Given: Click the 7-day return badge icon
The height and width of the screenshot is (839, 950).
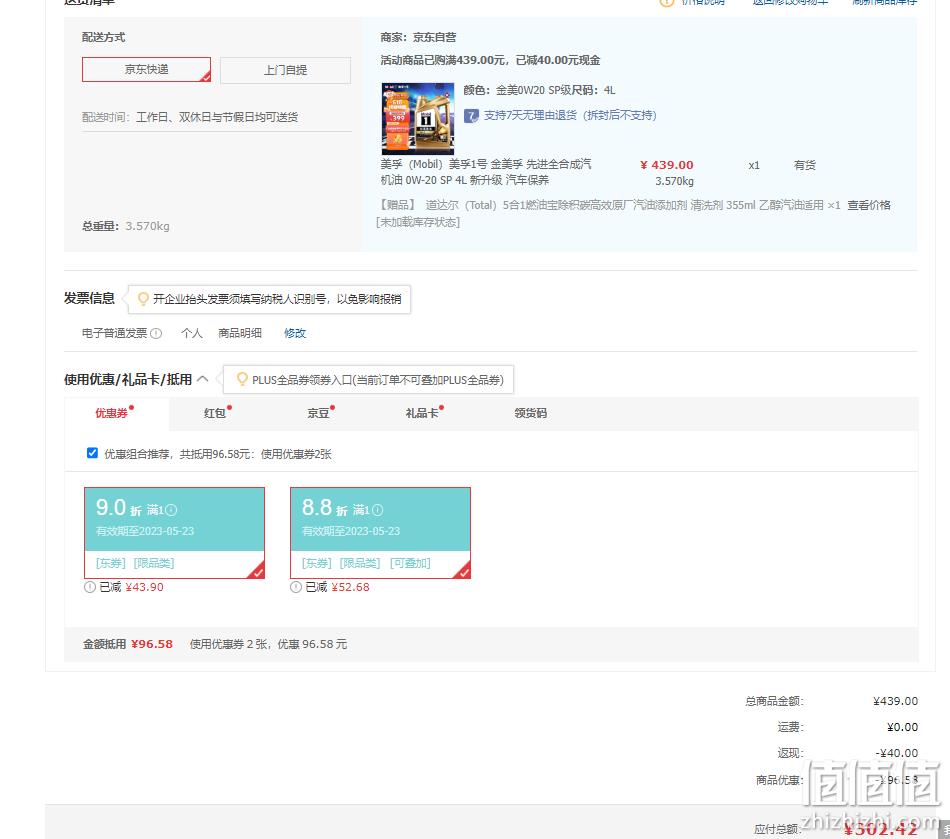Looking at the screenshot, I should click(471, 116).
